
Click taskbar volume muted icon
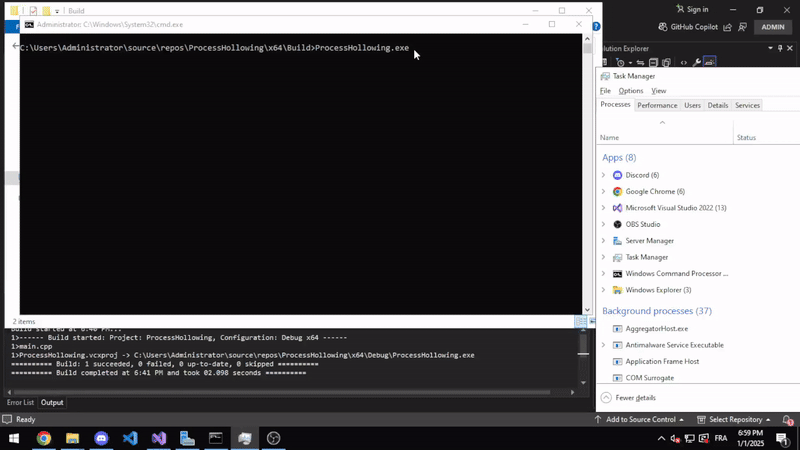[x=676, y=438]
